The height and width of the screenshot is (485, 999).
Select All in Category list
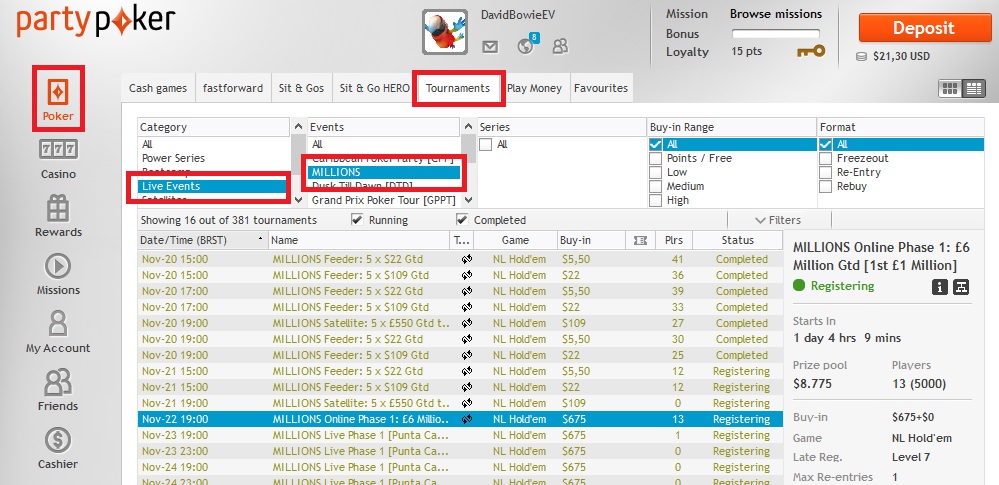147,145
